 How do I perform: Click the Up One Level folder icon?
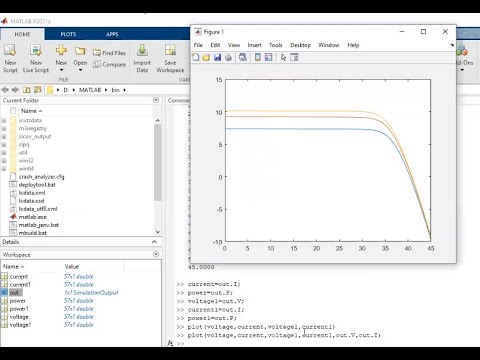(x=27, y=90)
